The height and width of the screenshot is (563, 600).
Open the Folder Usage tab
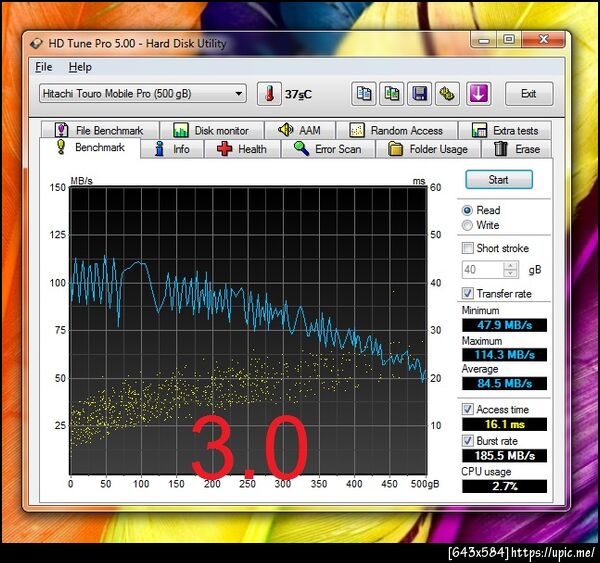[428, 149]
